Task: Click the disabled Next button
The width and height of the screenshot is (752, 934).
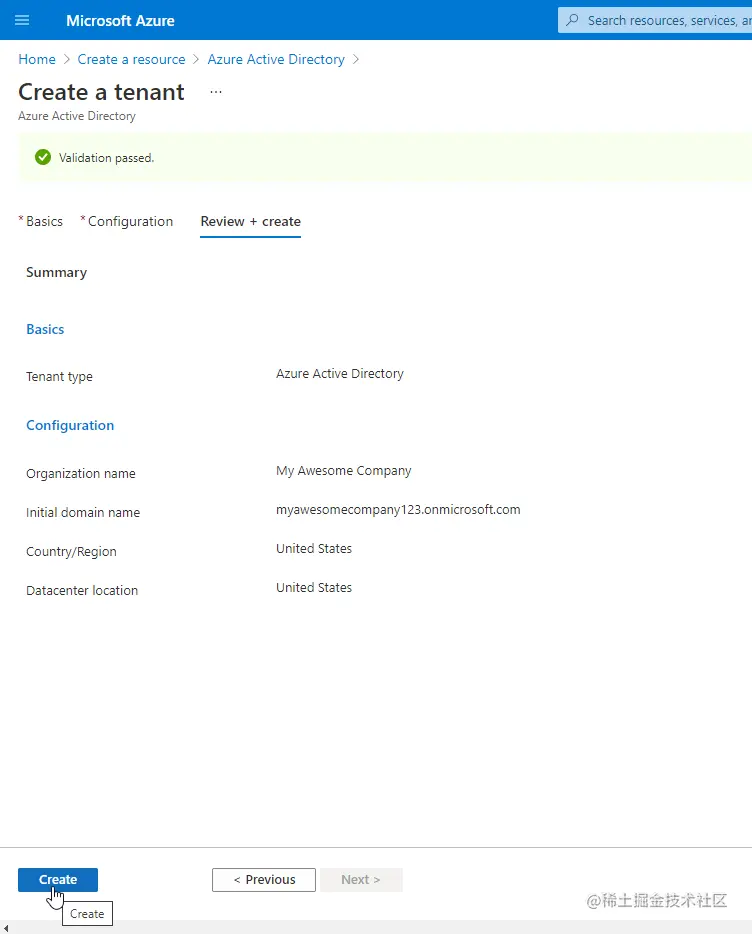Action: [361, 880]
